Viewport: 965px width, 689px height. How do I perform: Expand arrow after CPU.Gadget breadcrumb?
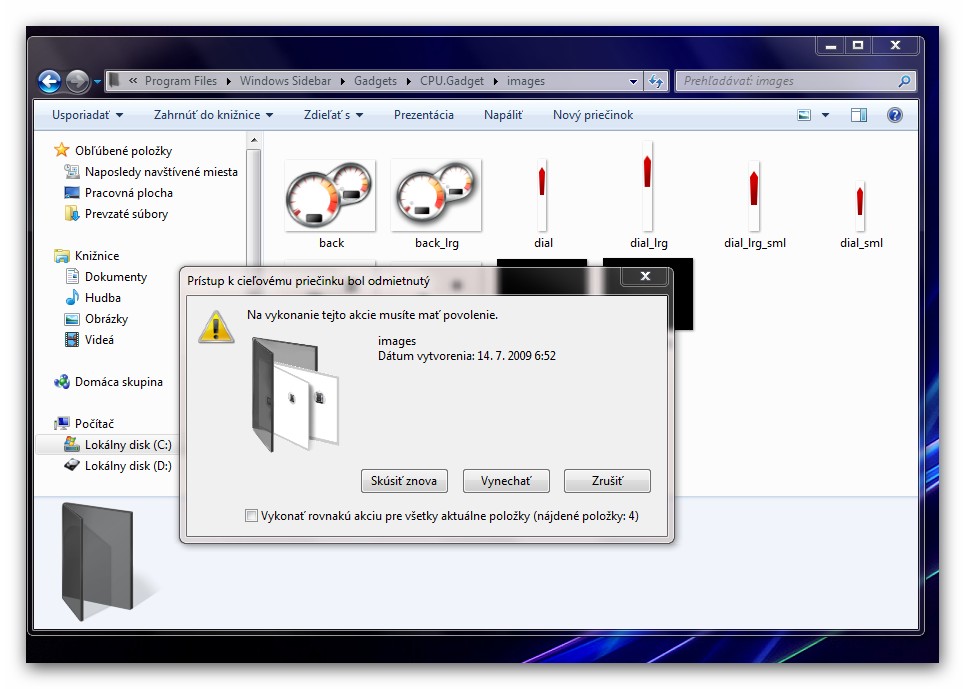495,81
